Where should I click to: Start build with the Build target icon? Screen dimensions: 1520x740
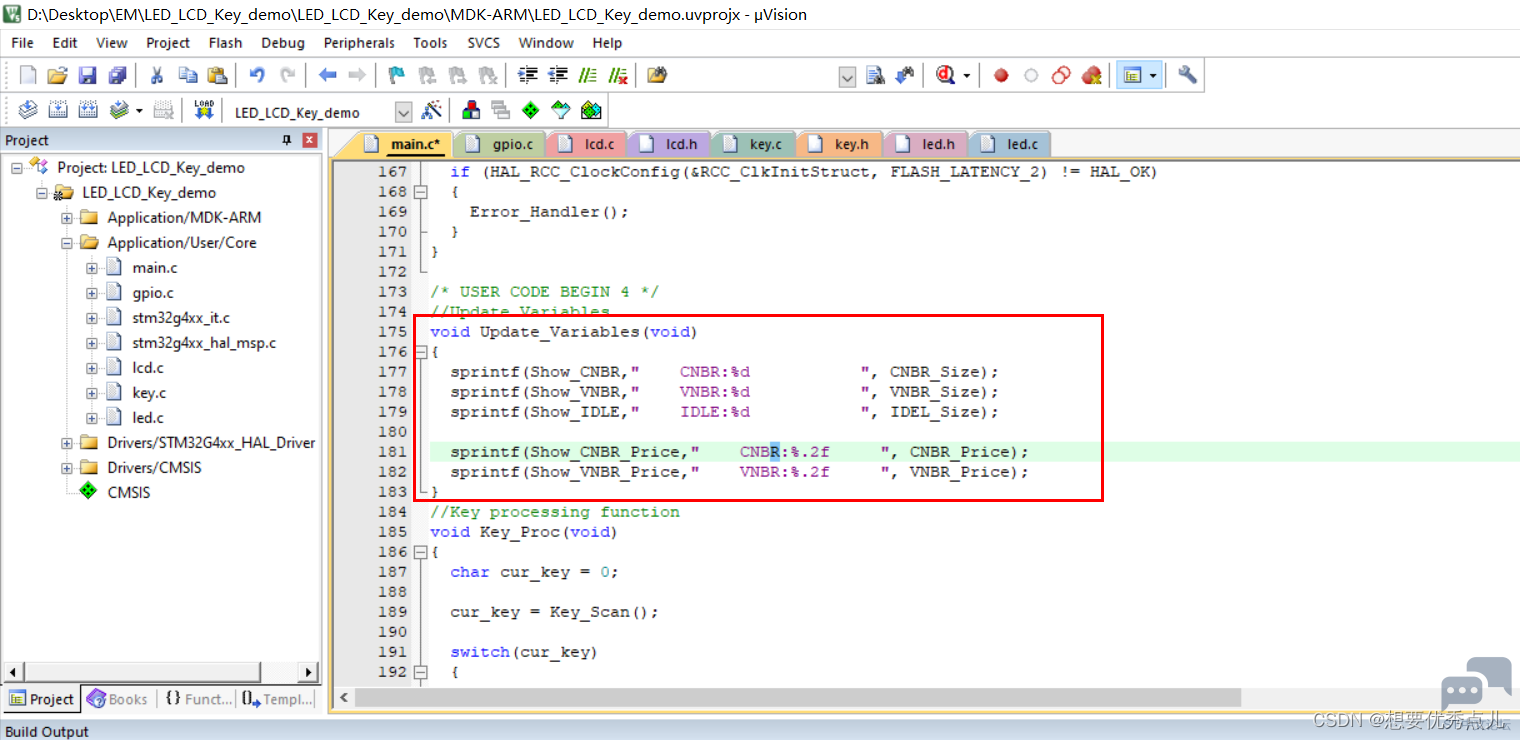[59, 110]
